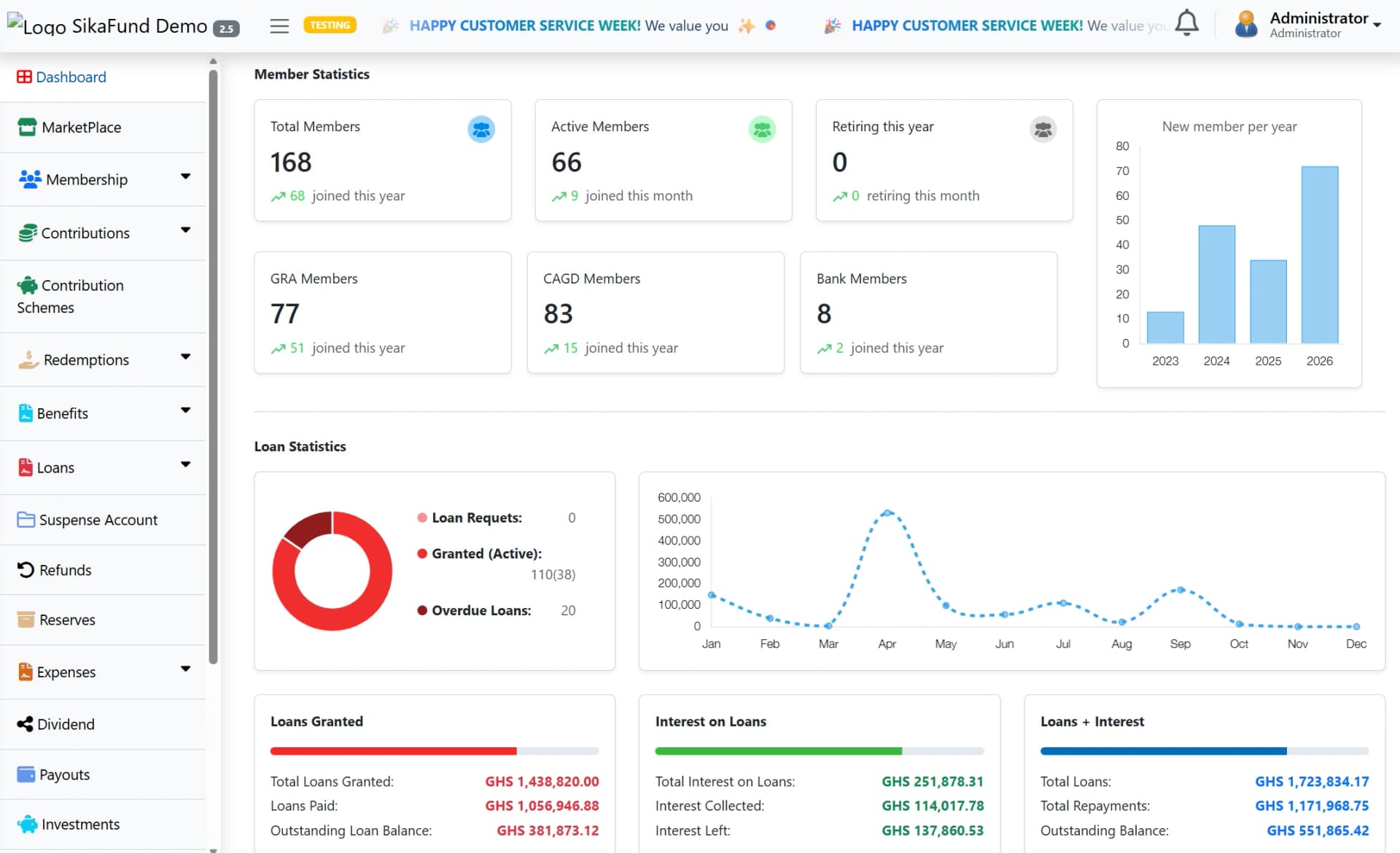
Task: Click the loan donut chart
Action: tap(332, 571)
